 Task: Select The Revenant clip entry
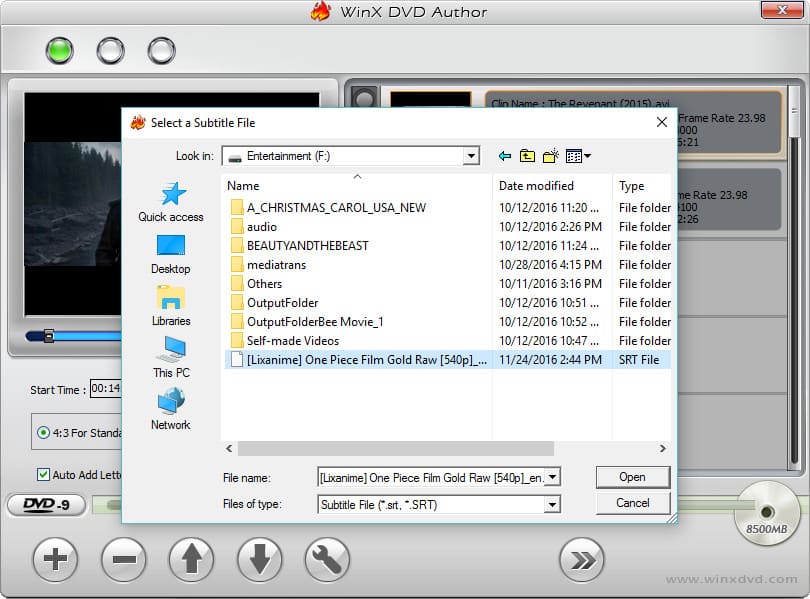point(633,122)
